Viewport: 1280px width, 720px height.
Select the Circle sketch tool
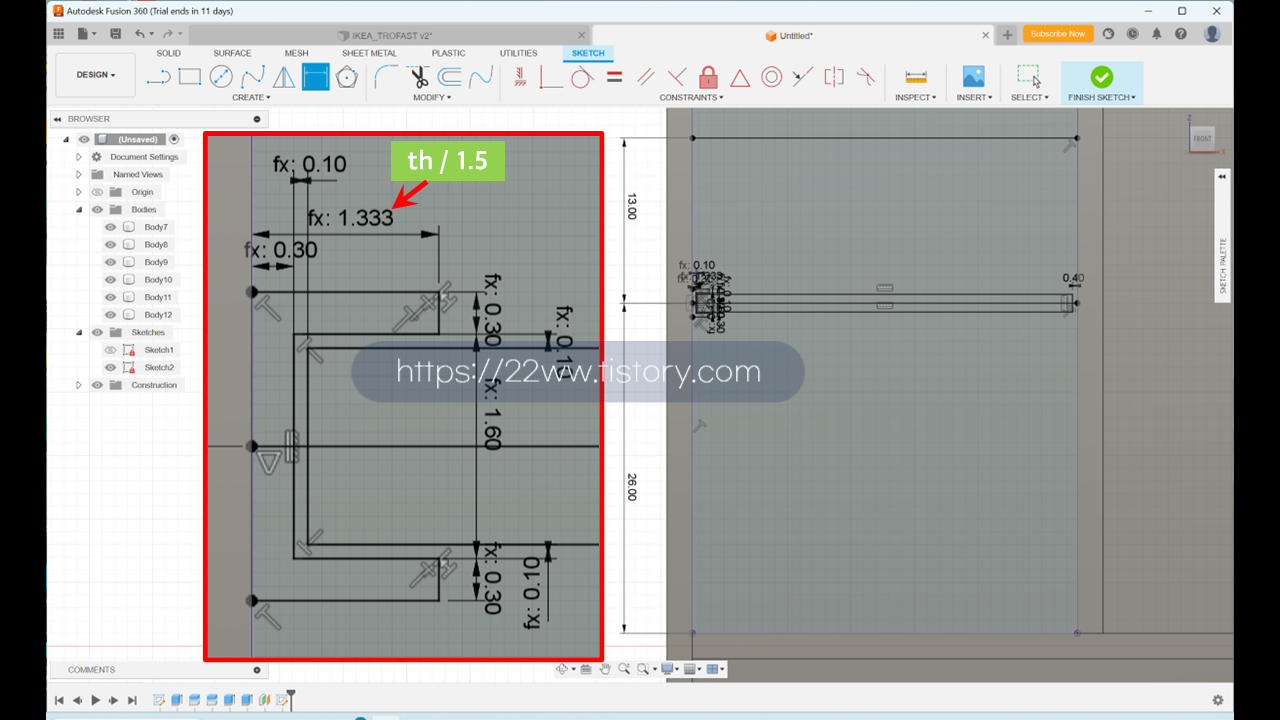[x=221, y=77]
